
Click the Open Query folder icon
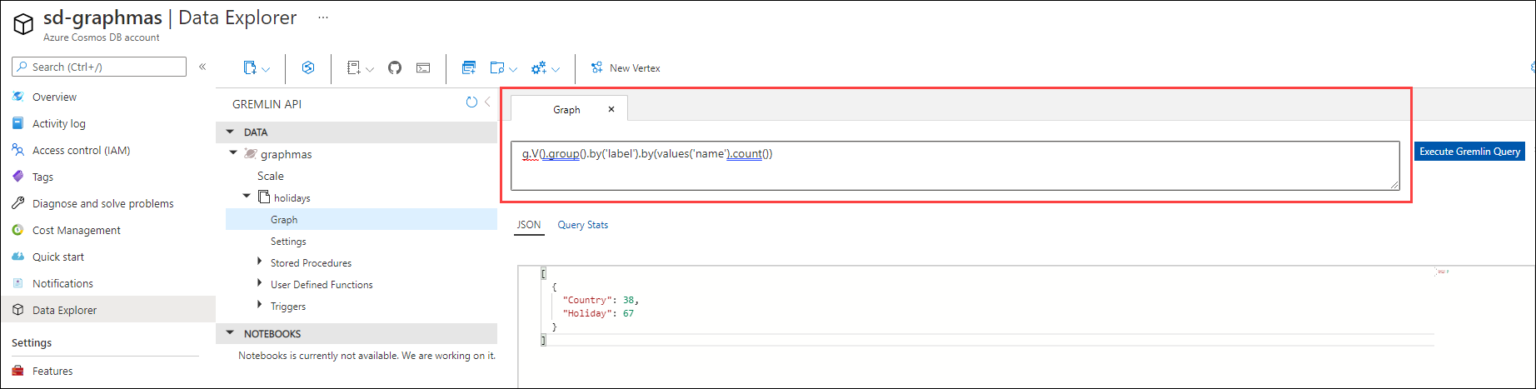(497, 68)
